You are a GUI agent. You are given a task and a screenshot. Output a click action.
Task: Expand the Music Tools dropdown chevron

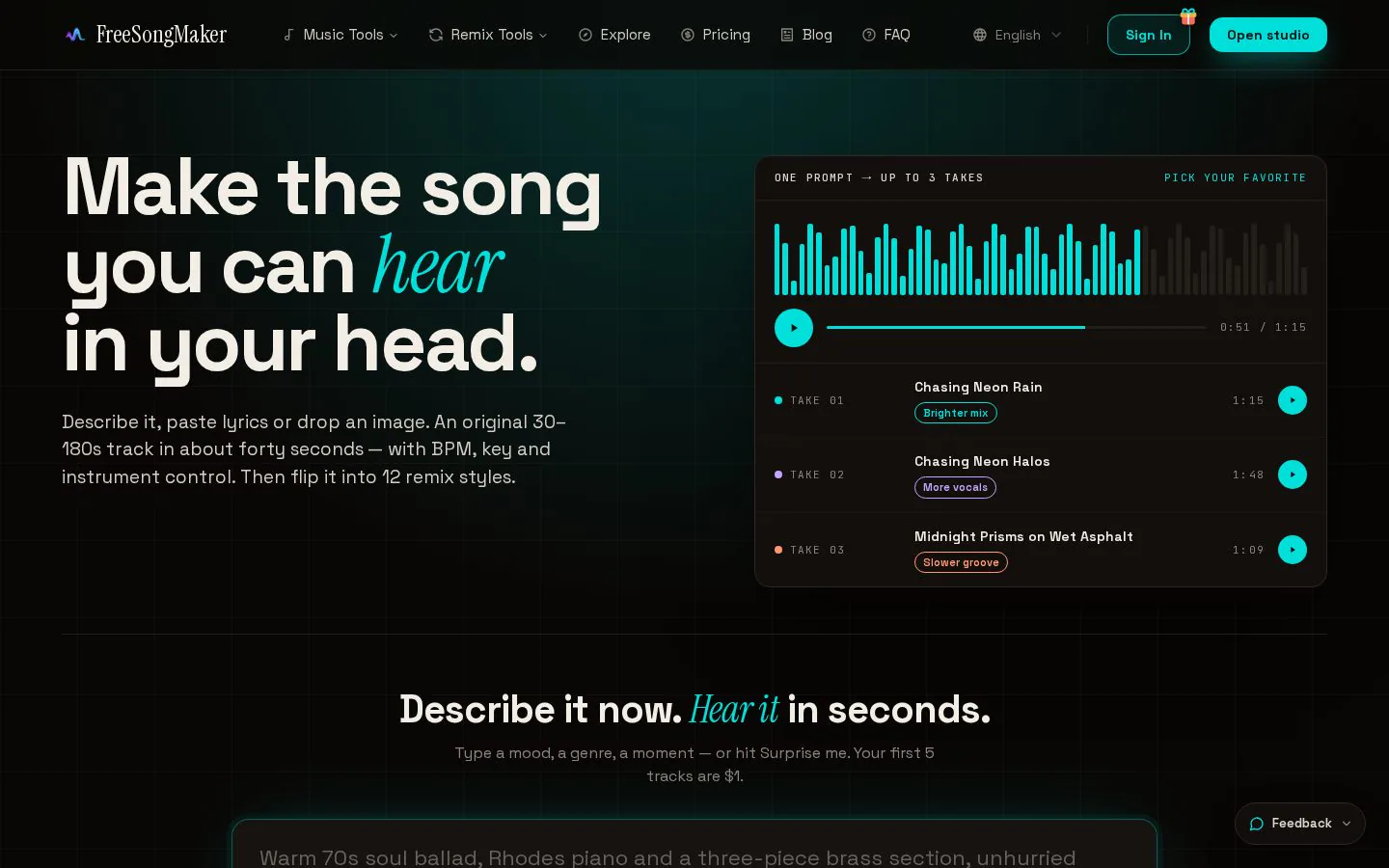pos(394,36)
